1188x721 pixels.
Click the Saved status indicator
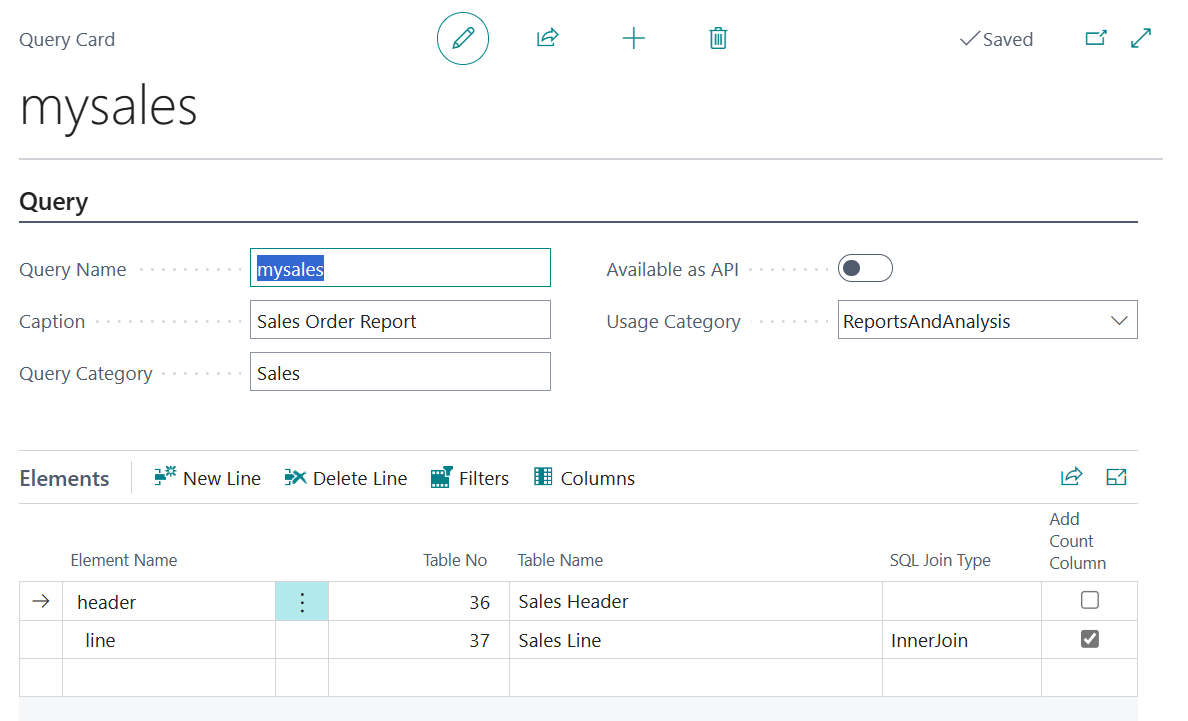[x=995, y=39]
